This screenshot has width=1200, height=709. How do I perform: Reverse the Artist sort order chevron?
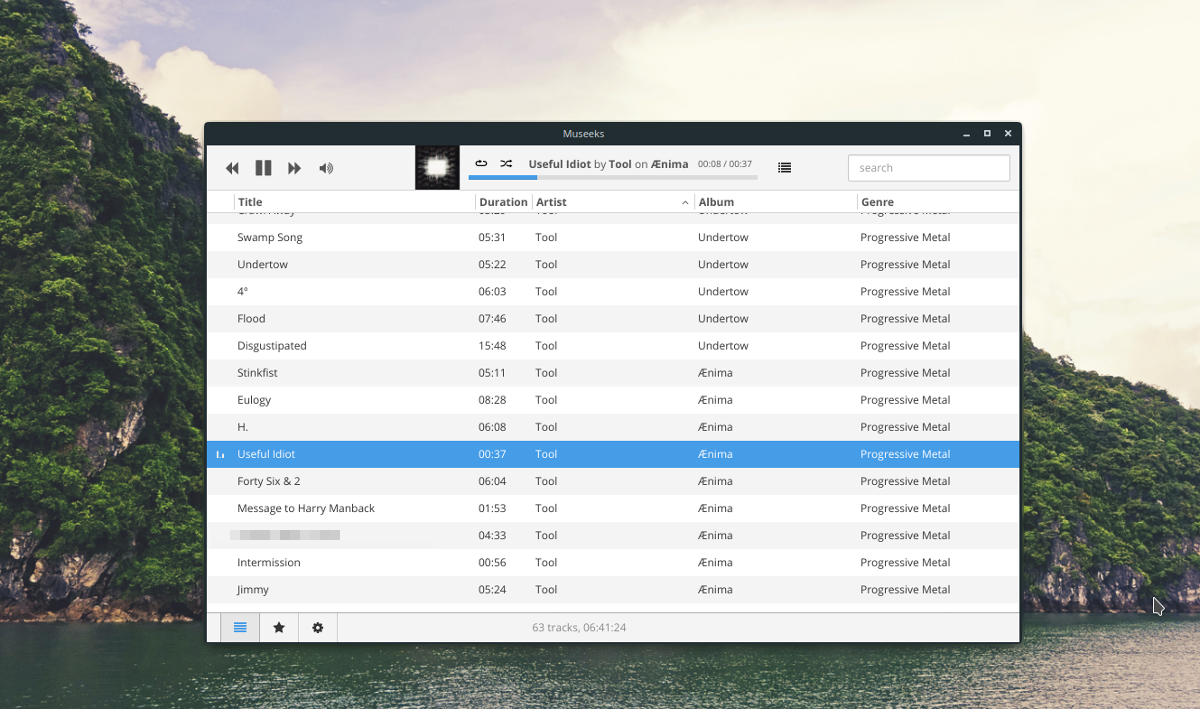[x=685, y=201]
